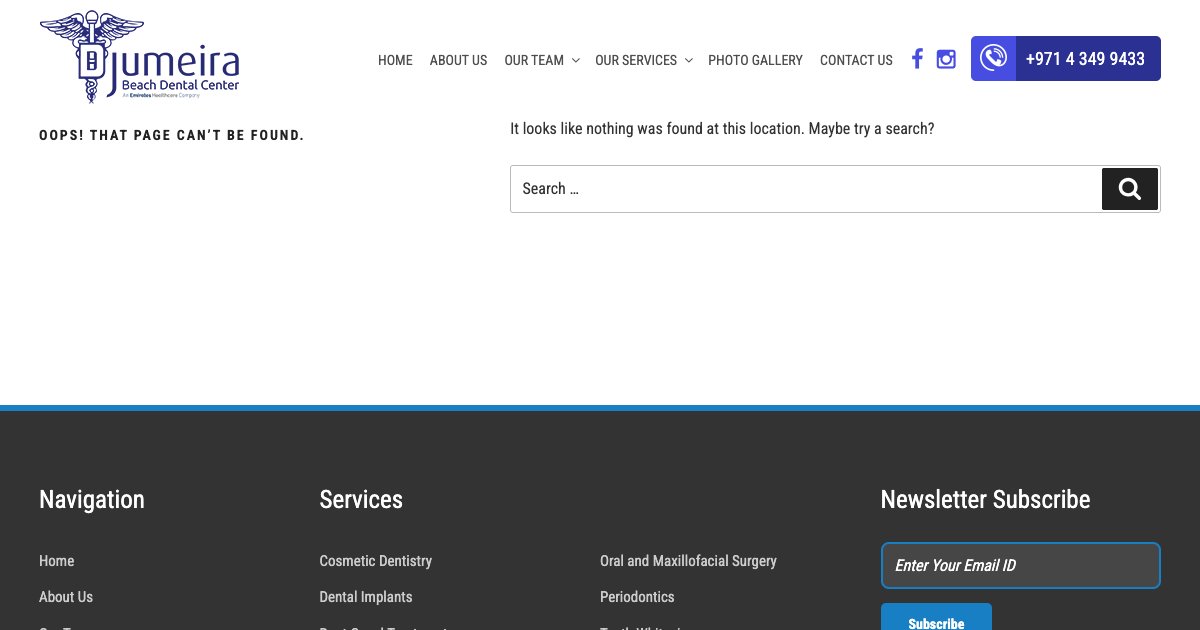Open the Instagram profile icon

click(x=946, y=58)
